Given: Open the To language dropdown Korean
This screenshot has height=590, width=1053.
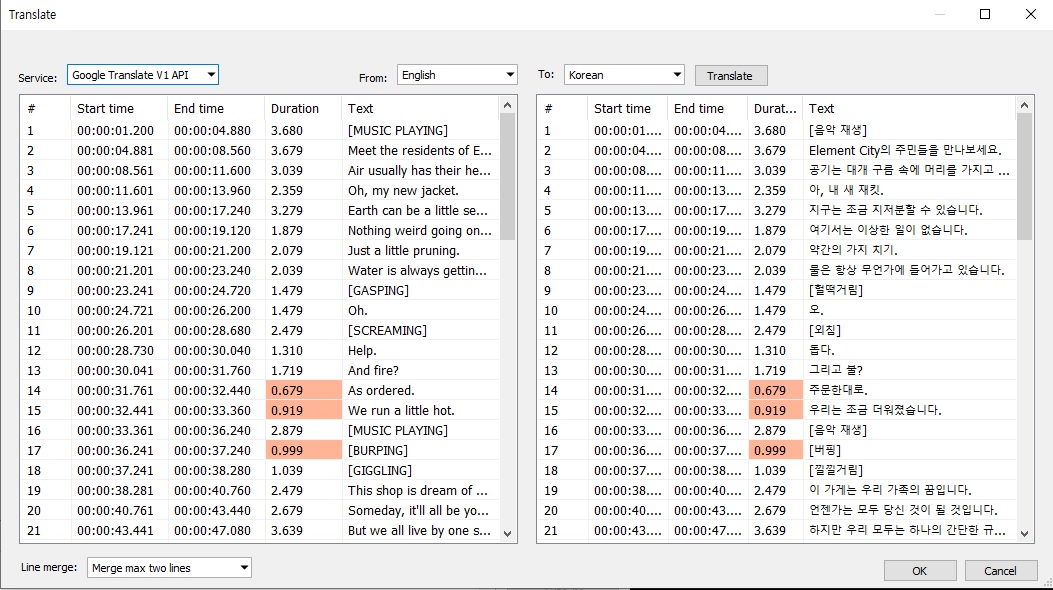Looking at the screenshot, I should (x=624, y=75).
